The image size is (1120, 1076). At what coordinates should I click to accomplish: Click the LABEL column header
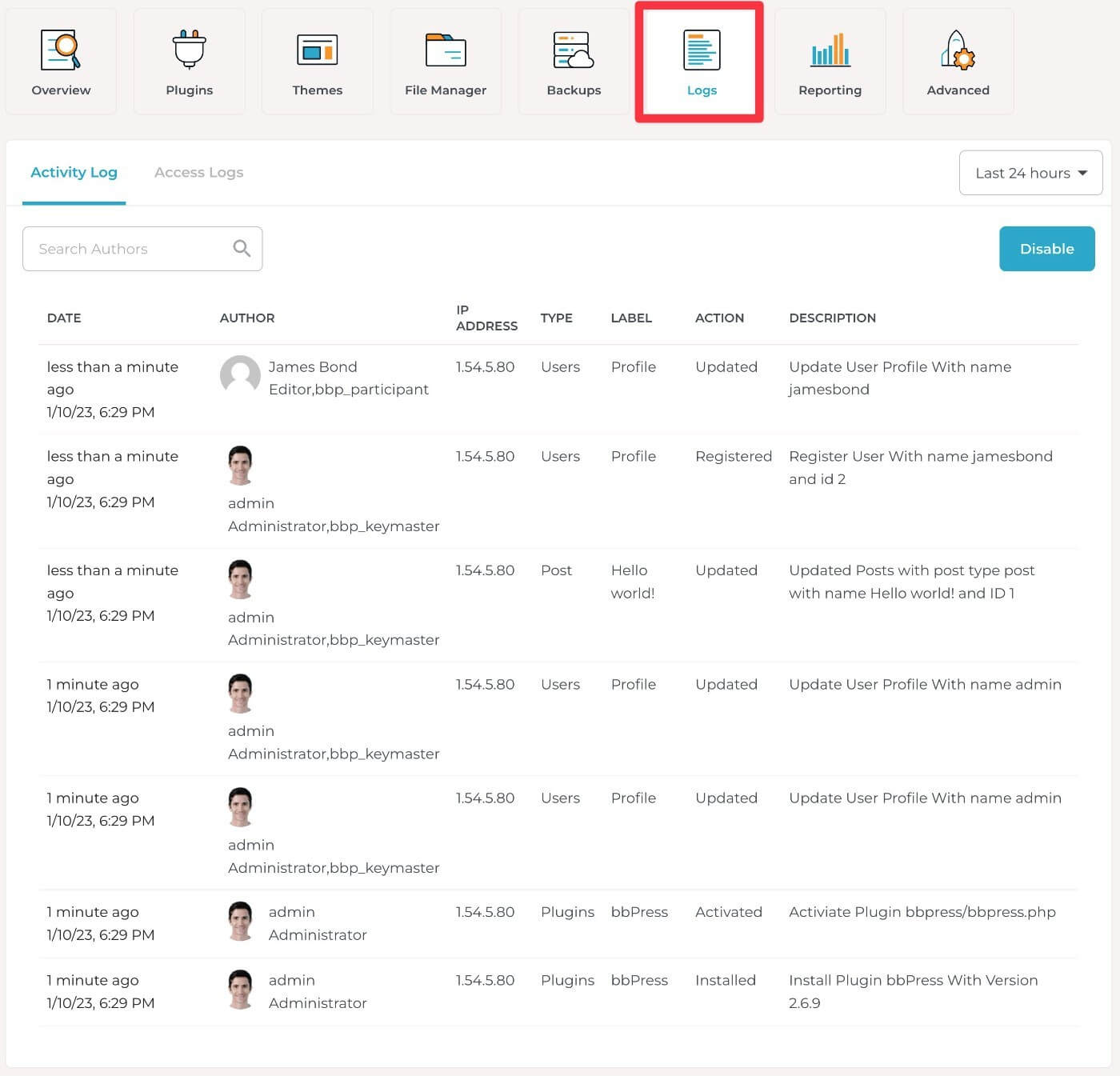point(631,318)
